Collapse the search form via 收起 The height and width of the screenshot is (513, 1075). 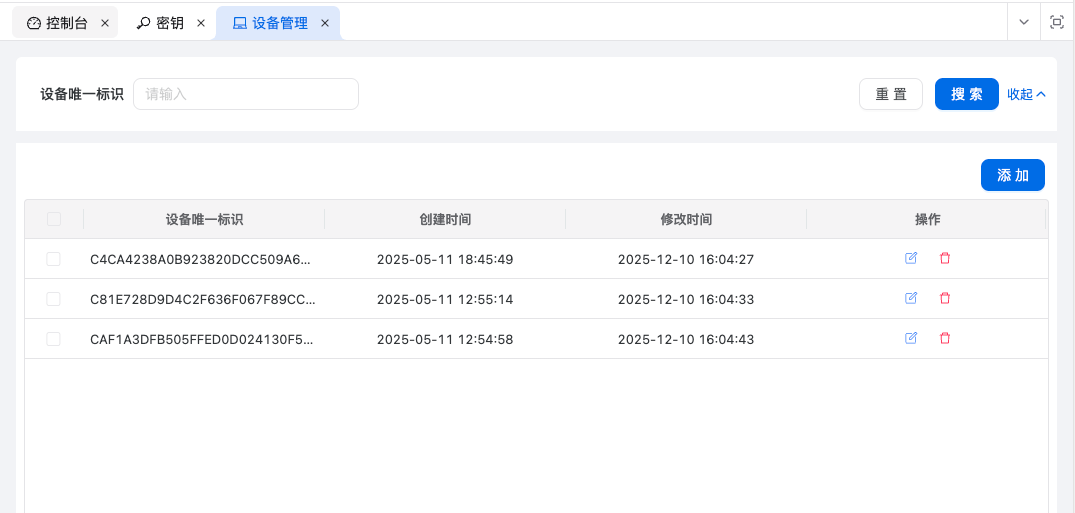tap(1026, 94)
